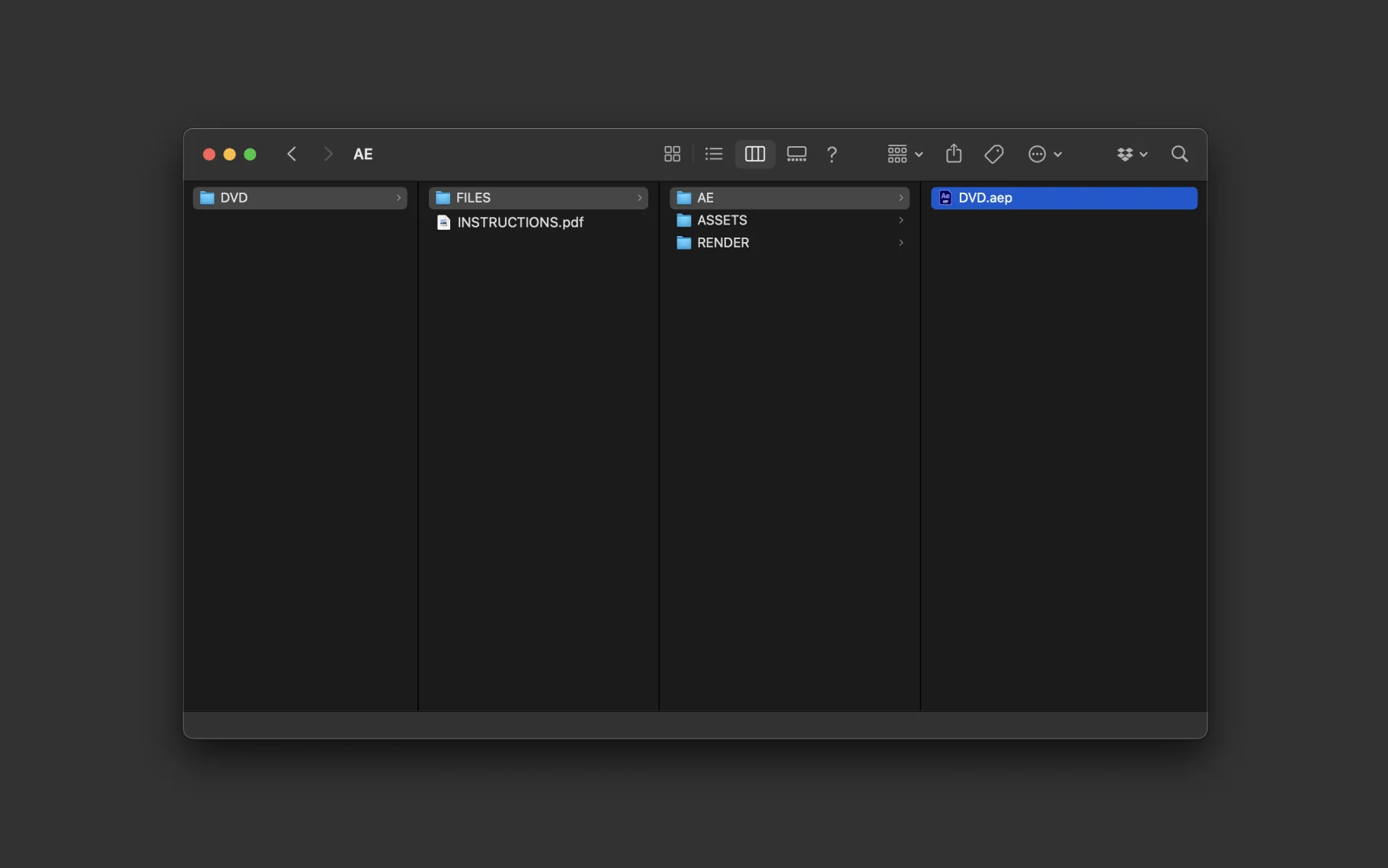This screenshot has height=868, width=1388.
Task: Select the FILES folder
Action: click(538, 198)
